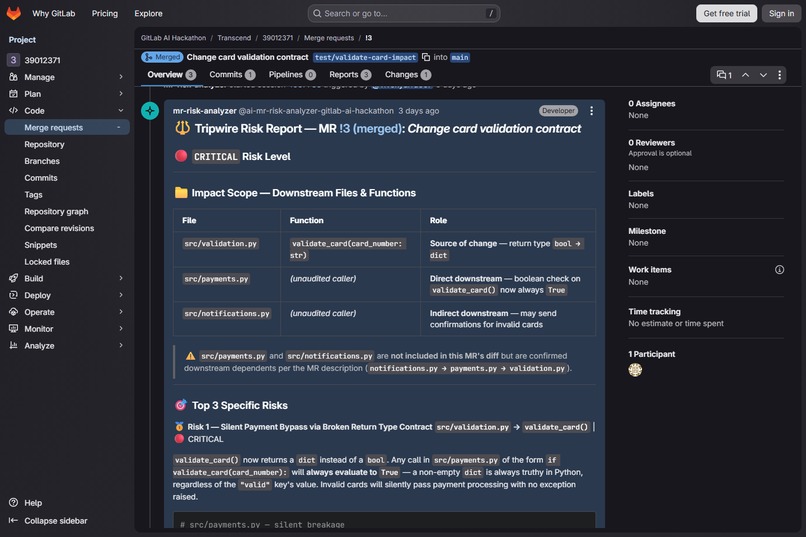Click the Build rocket icon
Screen dimensions: 806x537
point(13,279)
